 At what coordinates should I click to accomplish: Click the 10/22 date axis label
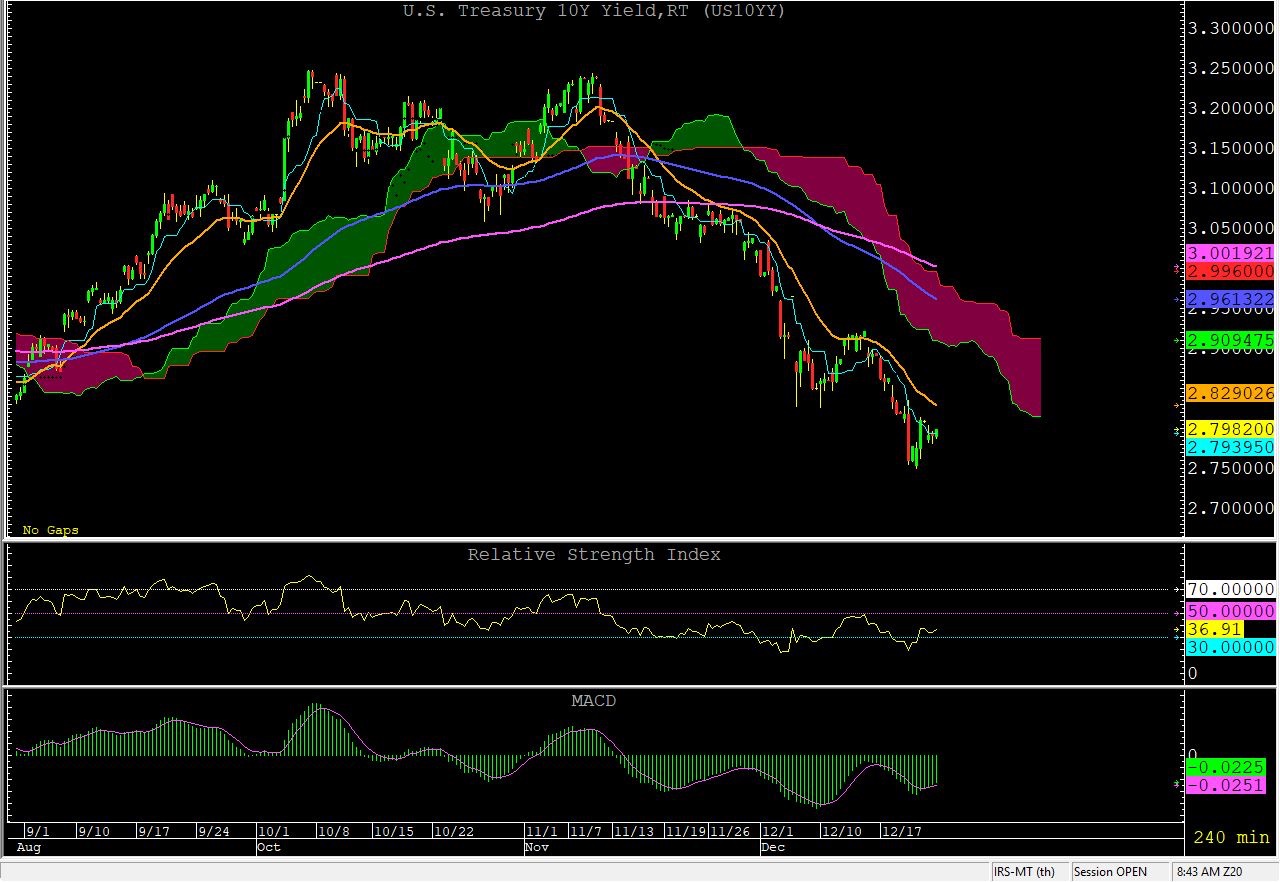click(453, 832)
